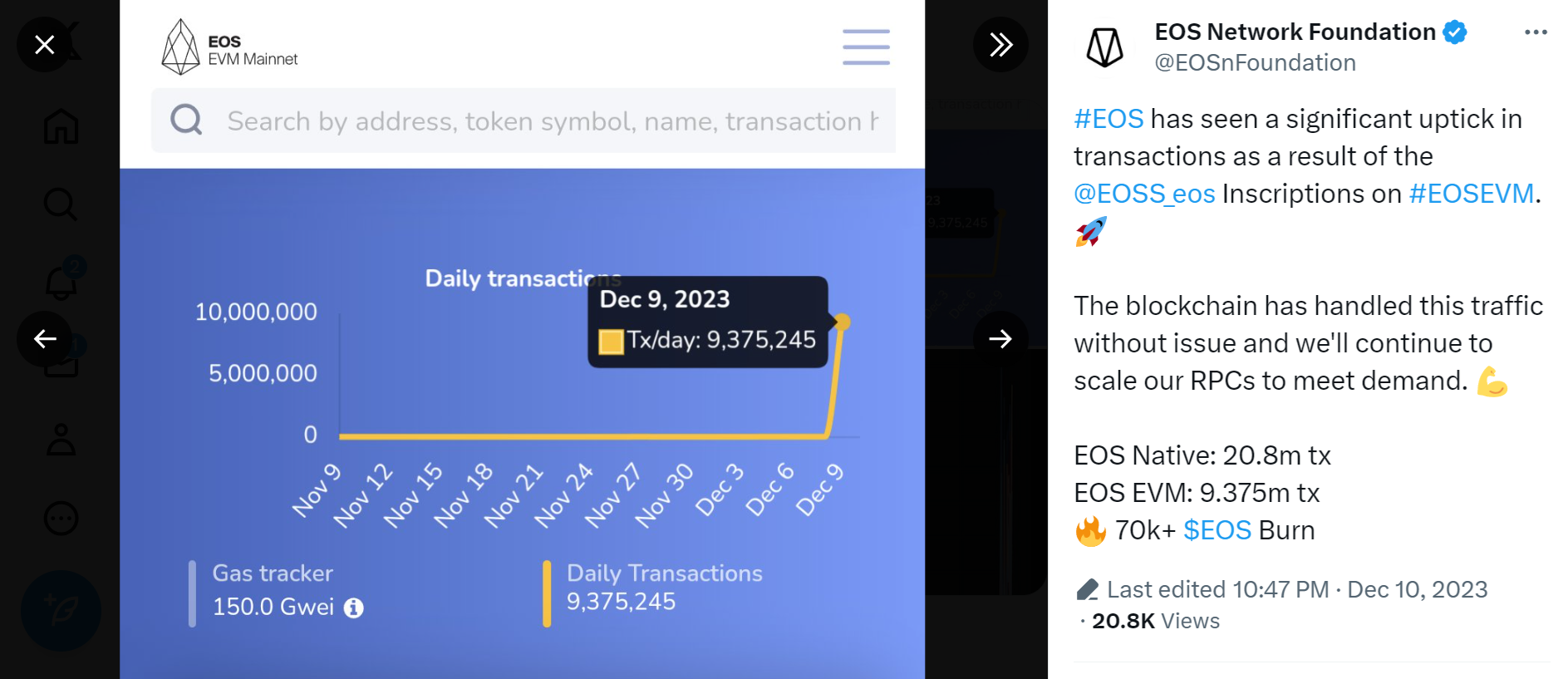Click the verified badge next to the account name
Image resolution: width=1568 pixels, height=679 pixels.
click(x=1455, y=32)
